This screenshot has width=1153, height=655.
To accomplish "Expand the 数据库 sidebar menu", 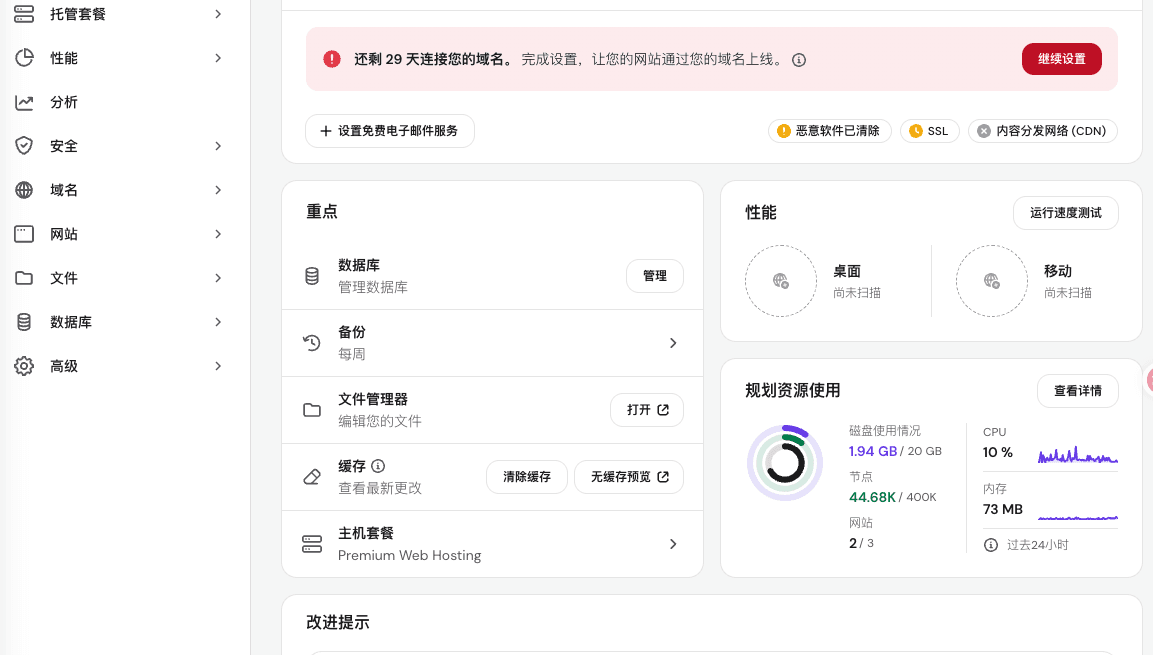I will [218, 322].
